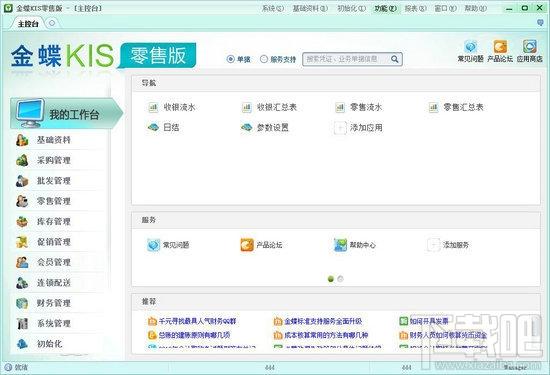The height and width of the screenshot is (375, 550).
Task: Select the 服务支持 radio button
Action: pos(264,59)
